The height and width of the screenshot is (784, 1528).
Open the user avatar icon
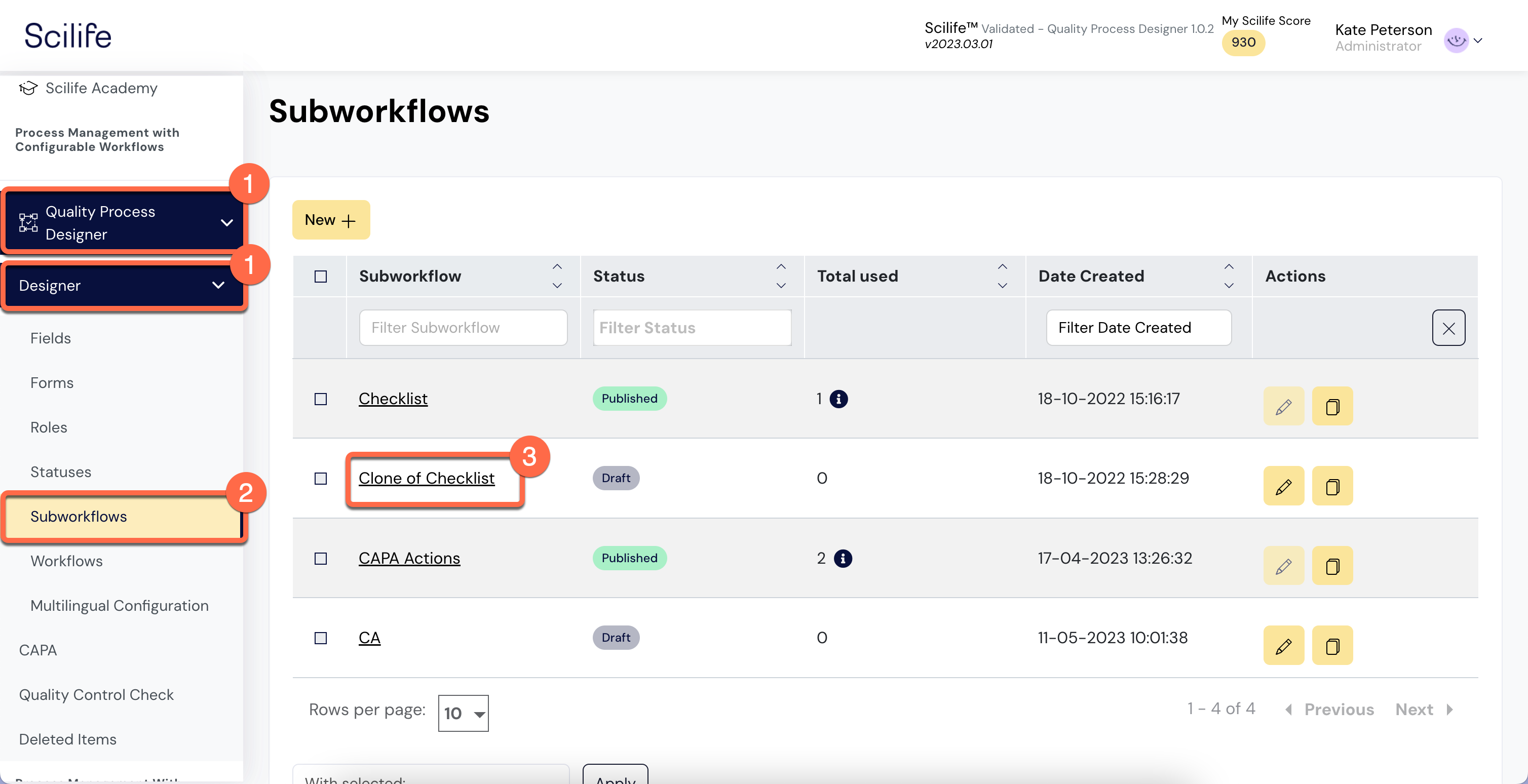coord(1456,41)
